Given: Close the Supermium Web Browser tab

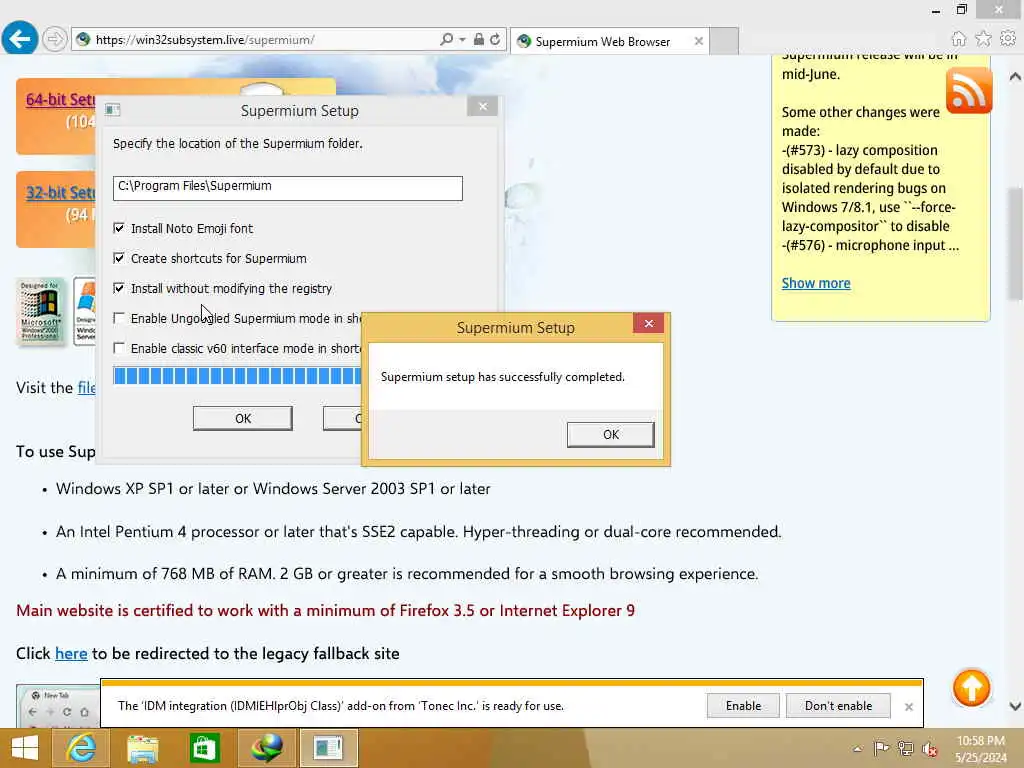Looking at the screenshot, I should (699, 41).
